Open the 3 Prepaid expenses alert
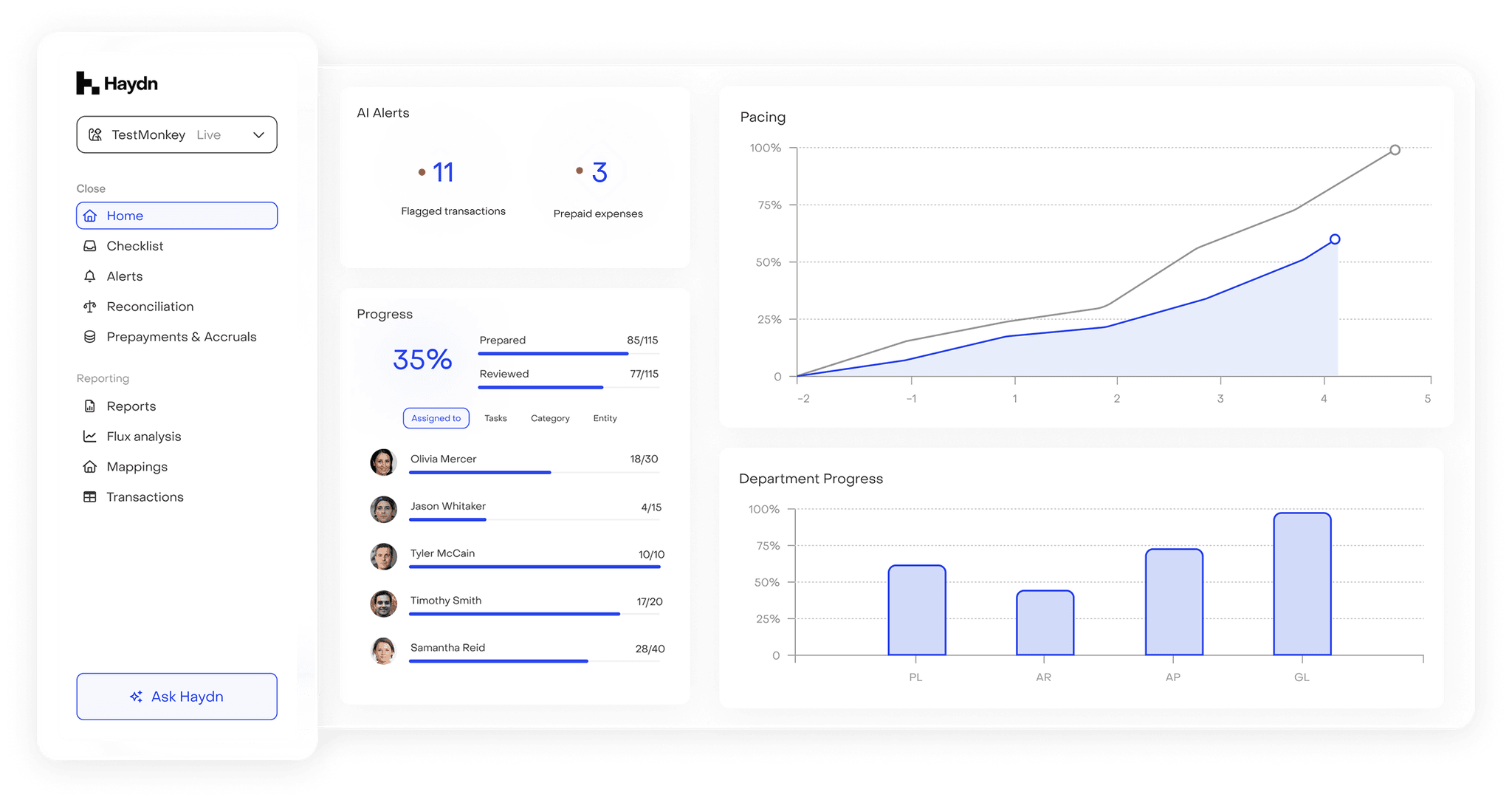This screenshot has width=1512, height=803. click(x=599, y=173)
